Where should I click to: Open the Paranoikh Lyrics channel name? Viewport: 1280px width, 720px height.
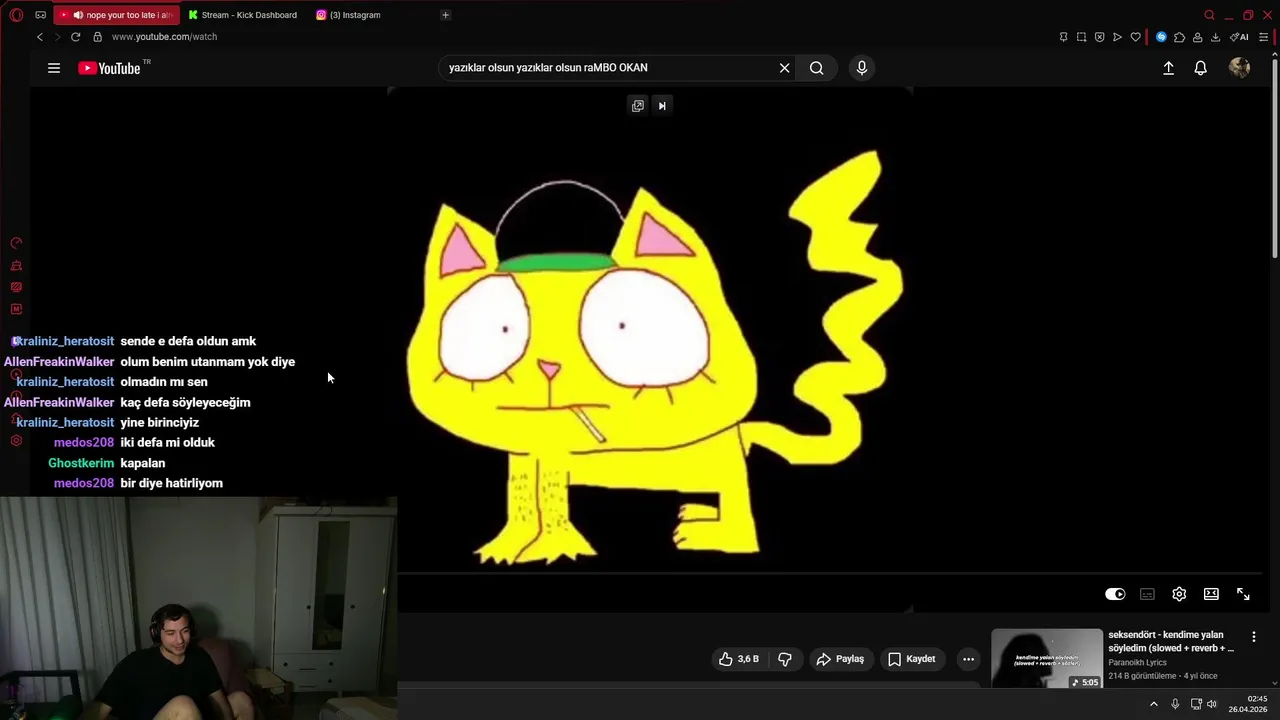(1137, 663)
